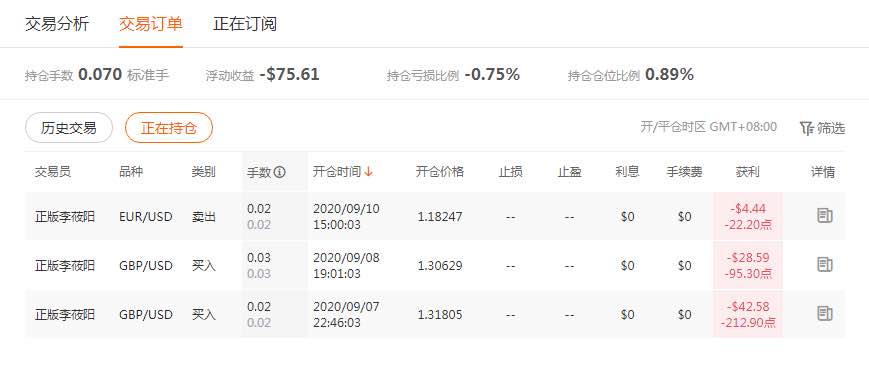Select the 交易订单 tab
Image resolution: width=869 pixels, height=388 pixels.
pyautogui.click(x=151, y=24)
